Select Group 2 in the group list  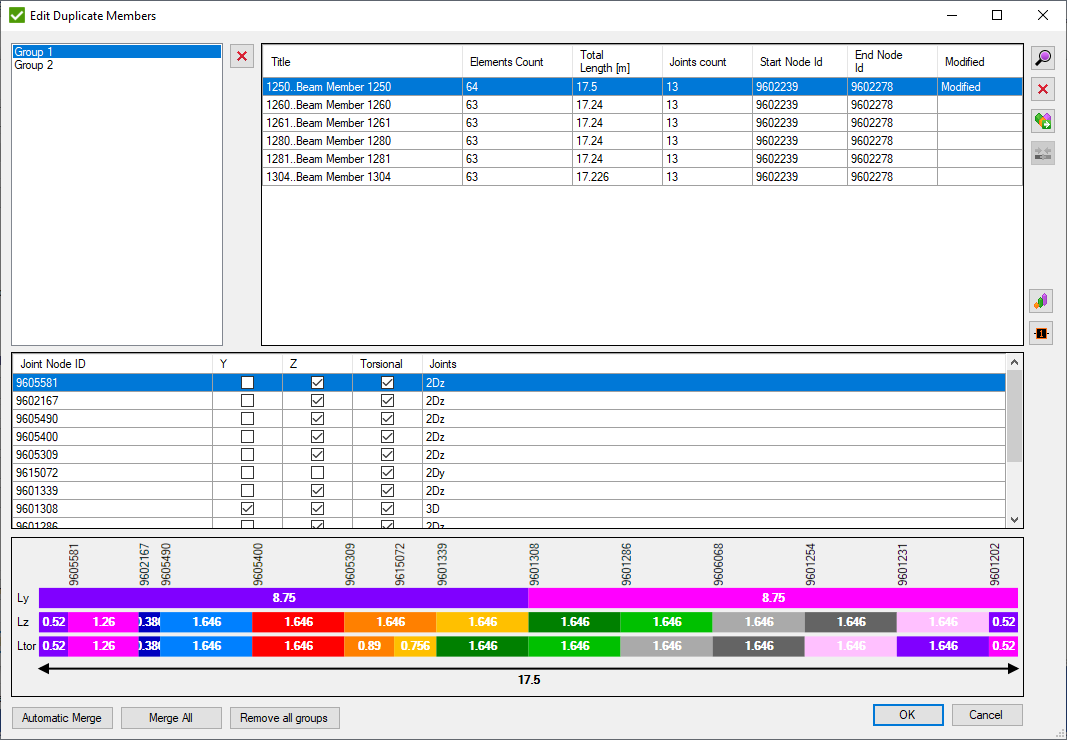34,65
